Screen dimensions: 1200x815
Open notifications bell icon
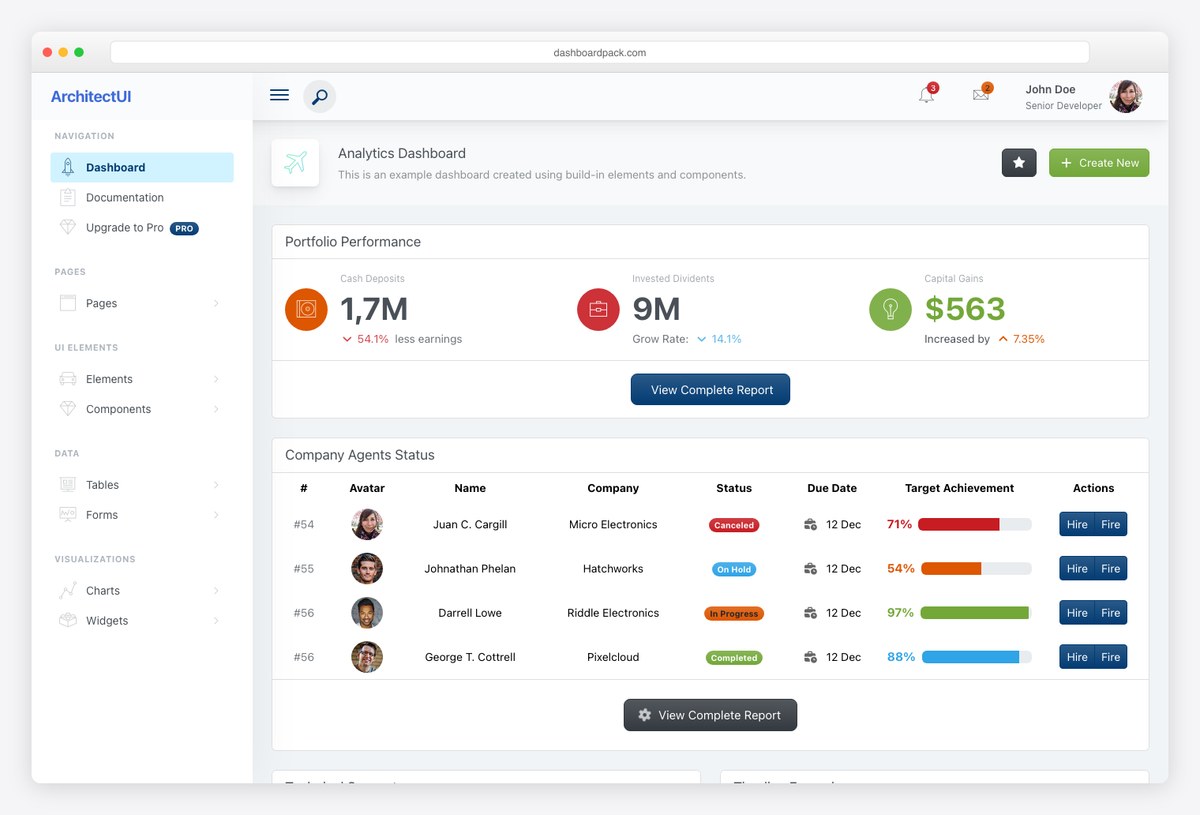(927, 95)
